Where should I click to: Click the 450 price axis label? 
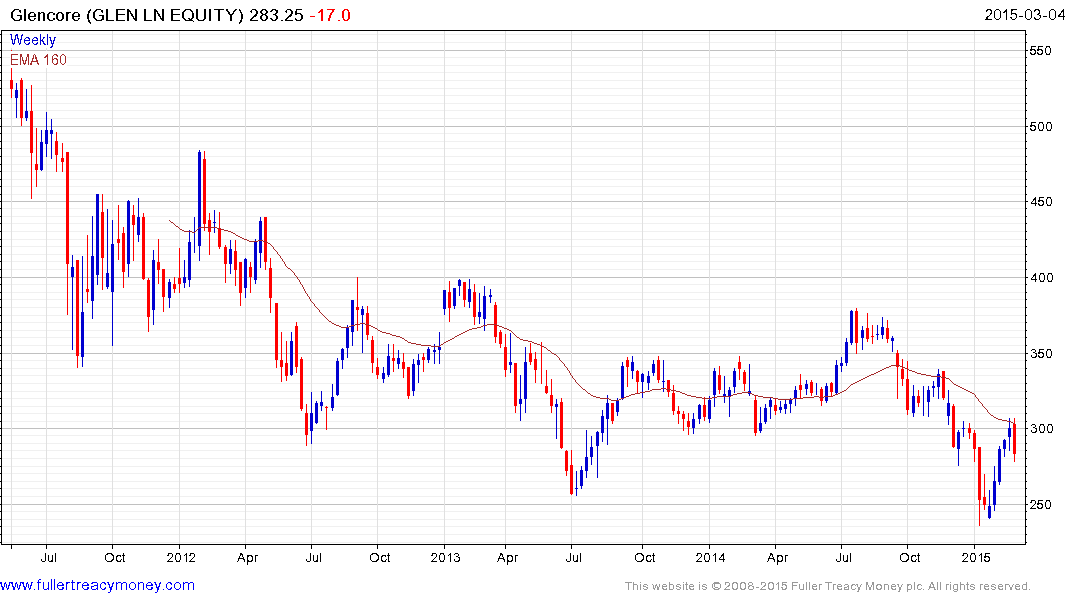1041,202
